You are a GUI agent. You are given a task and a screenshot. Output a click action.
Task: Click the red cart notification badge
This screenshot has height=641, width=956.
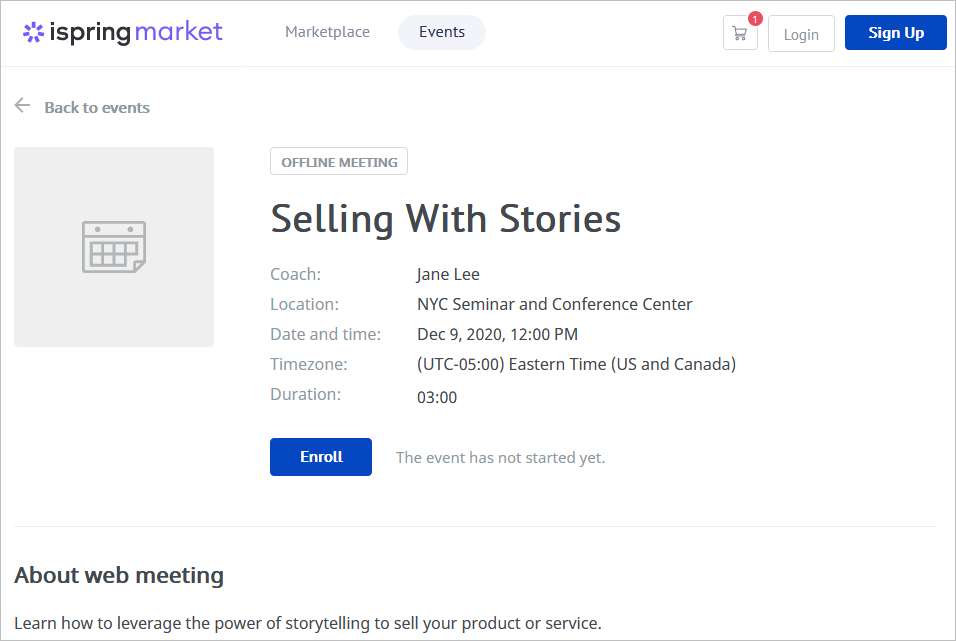coord(755,19)
